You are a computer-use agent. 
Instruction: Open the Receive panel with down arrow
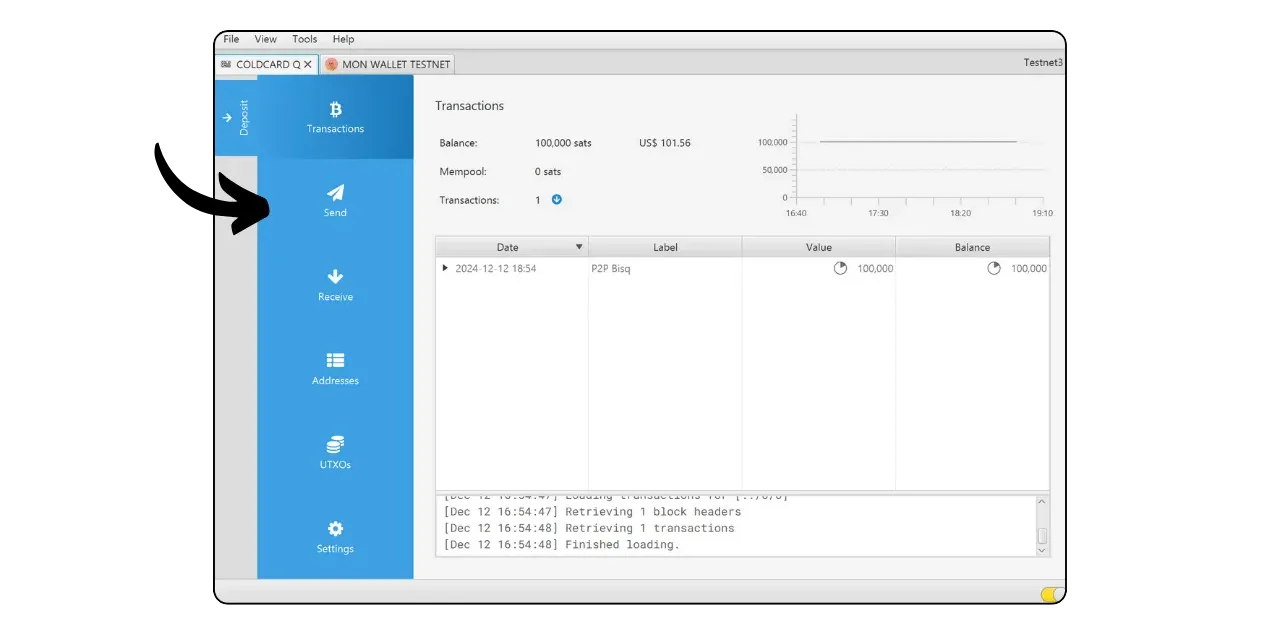pyautogui.click(x=335, y=284)
